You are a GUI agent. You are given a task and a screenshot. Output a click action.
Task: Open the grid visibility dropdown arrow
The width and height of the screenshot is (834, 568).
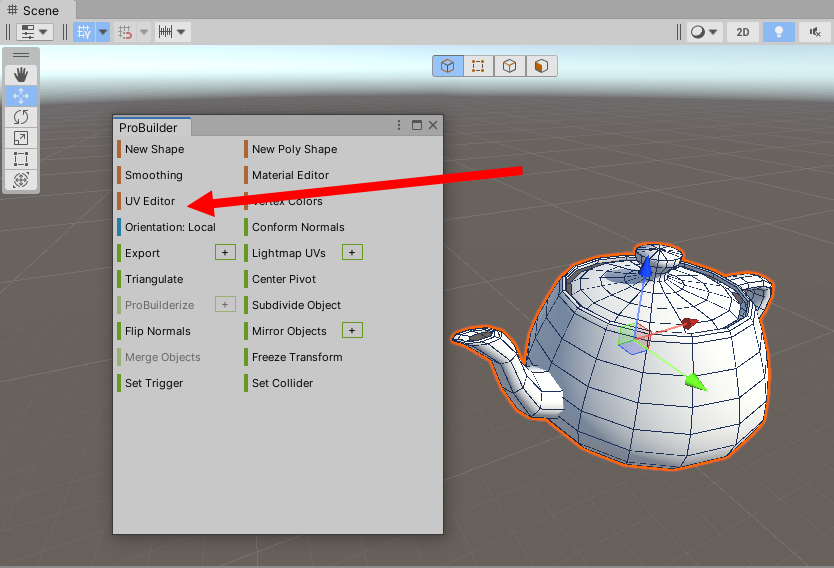pos(103,32)
